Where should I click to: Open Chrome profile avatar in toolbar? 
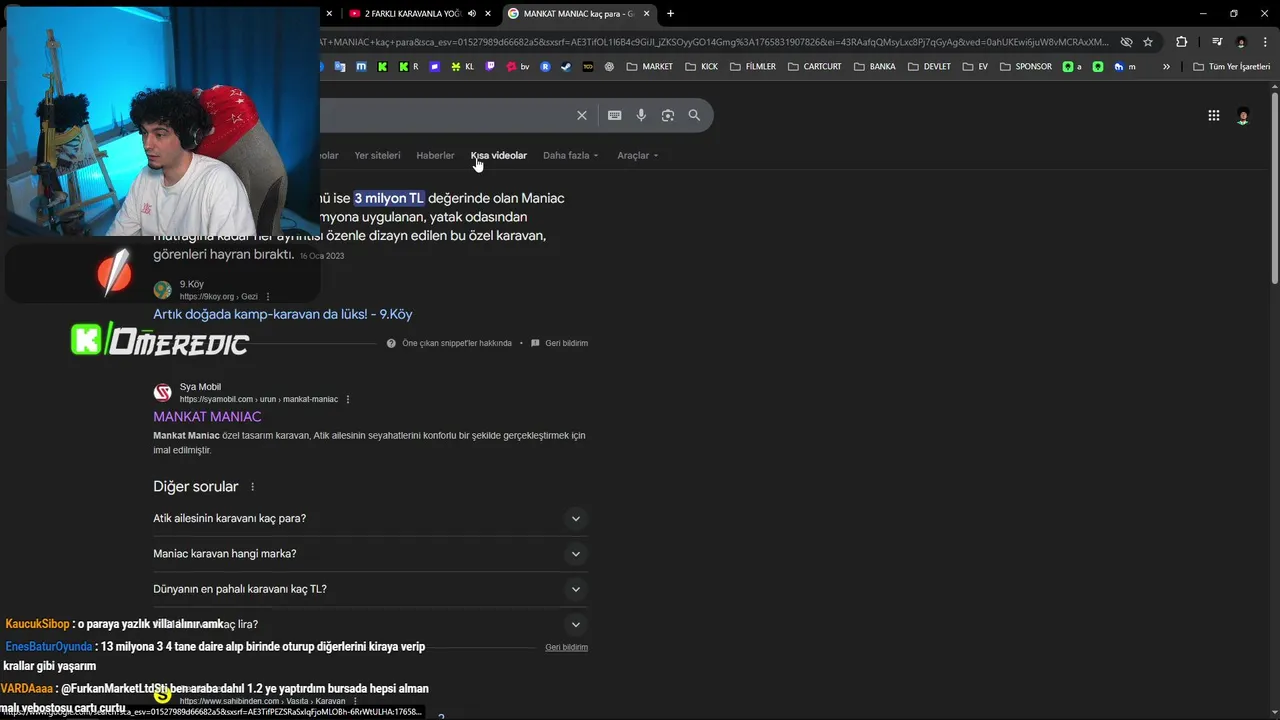(x=1241, y=42)
